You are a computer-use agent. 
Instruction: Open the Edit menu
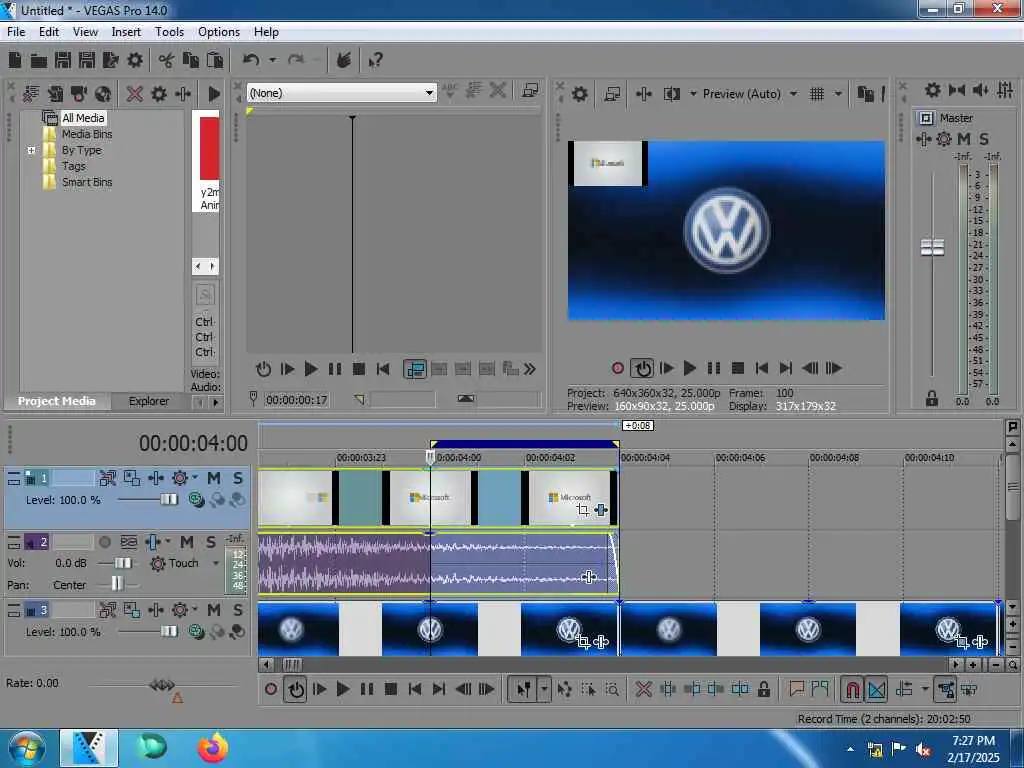[48, 32]
